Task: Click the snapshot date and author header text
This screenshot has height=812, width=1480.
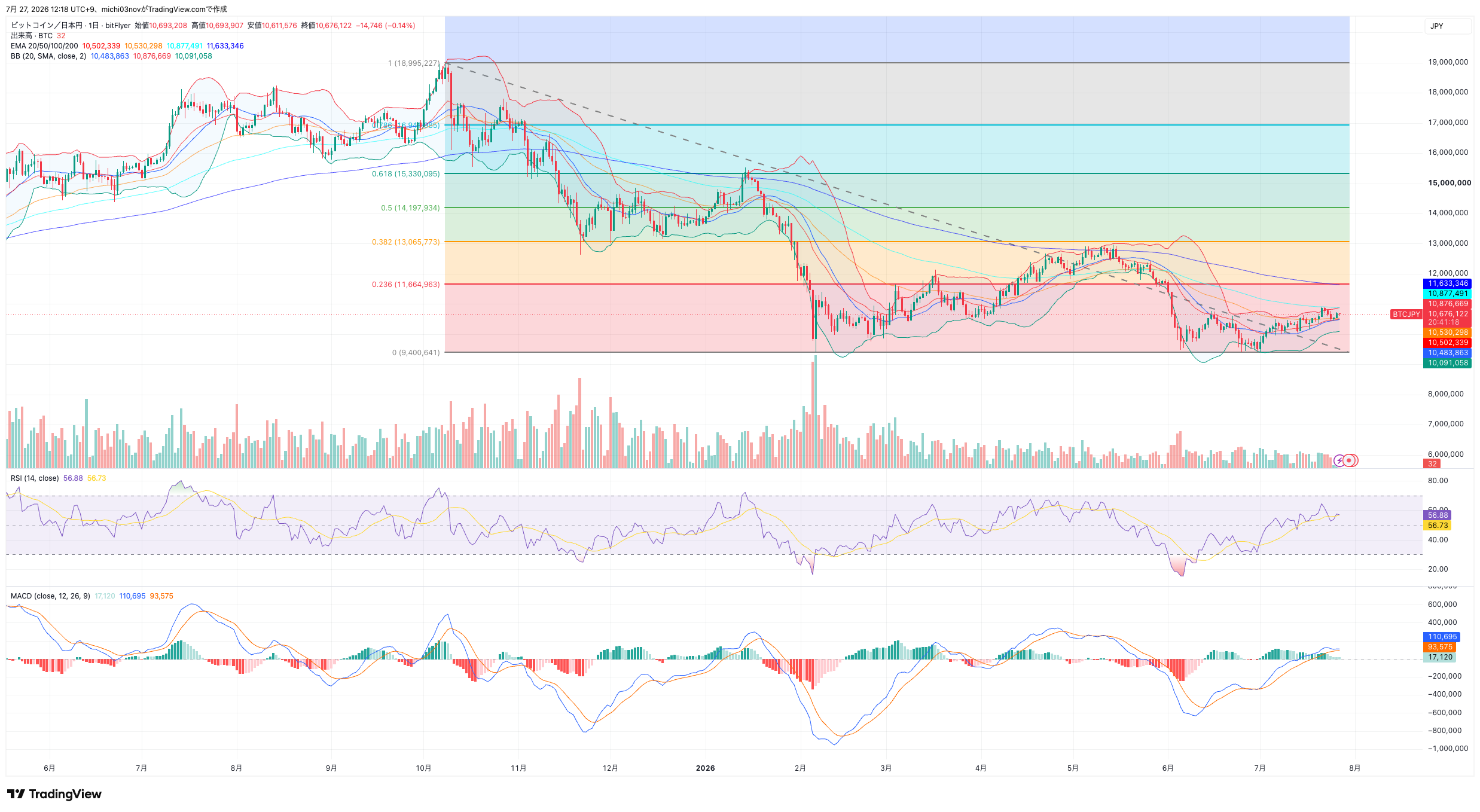Action: coord(117,10)
